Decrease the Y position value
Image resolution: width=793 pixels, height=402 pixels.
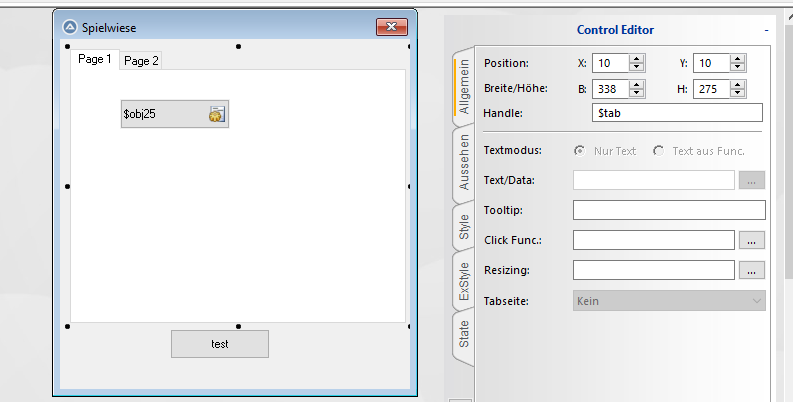738,67
